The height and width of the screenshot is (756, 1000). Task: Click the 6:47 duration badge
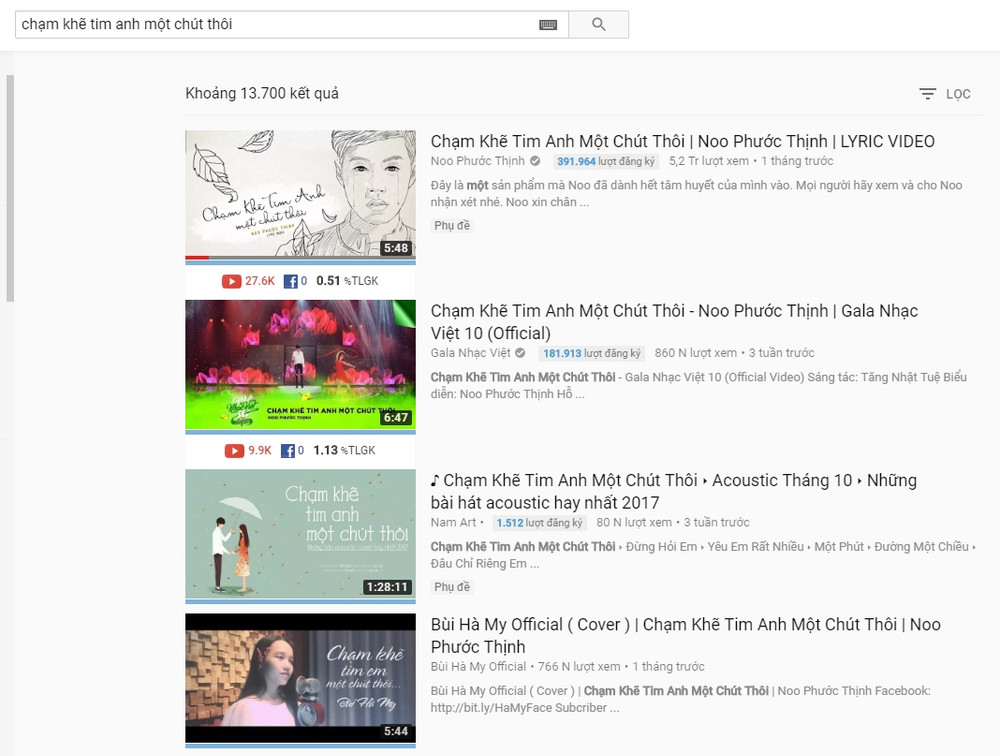pos(395,418)
